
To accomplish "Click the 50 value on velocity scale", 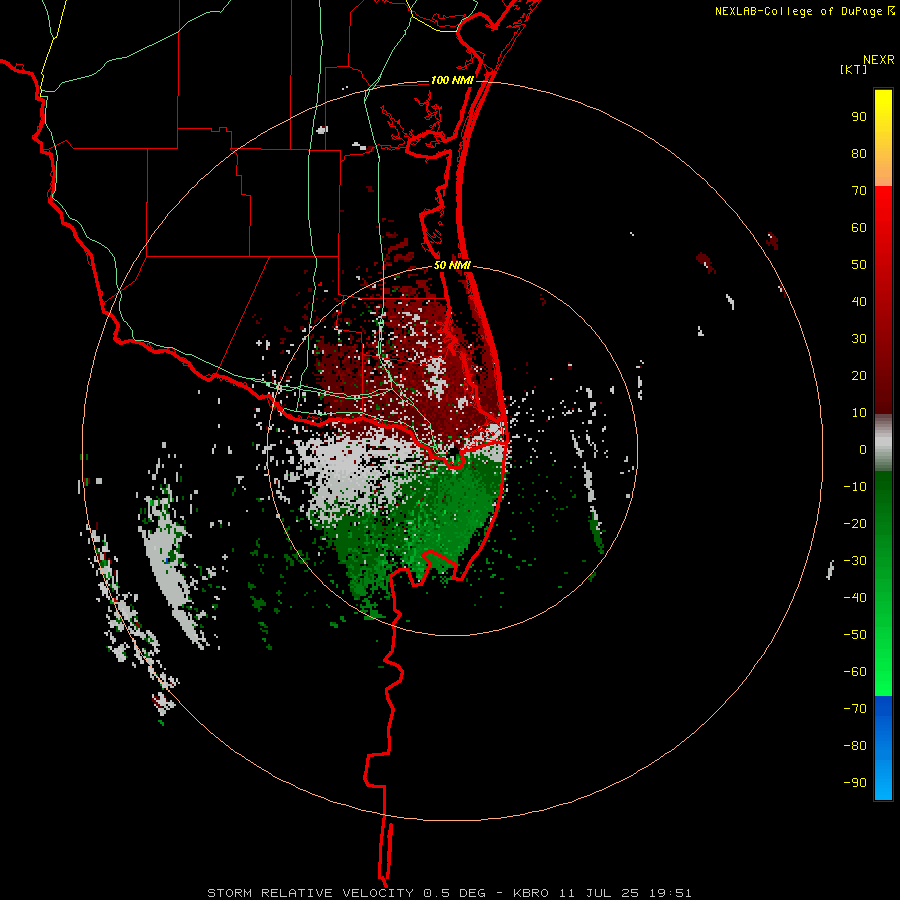I will (859, 265).
